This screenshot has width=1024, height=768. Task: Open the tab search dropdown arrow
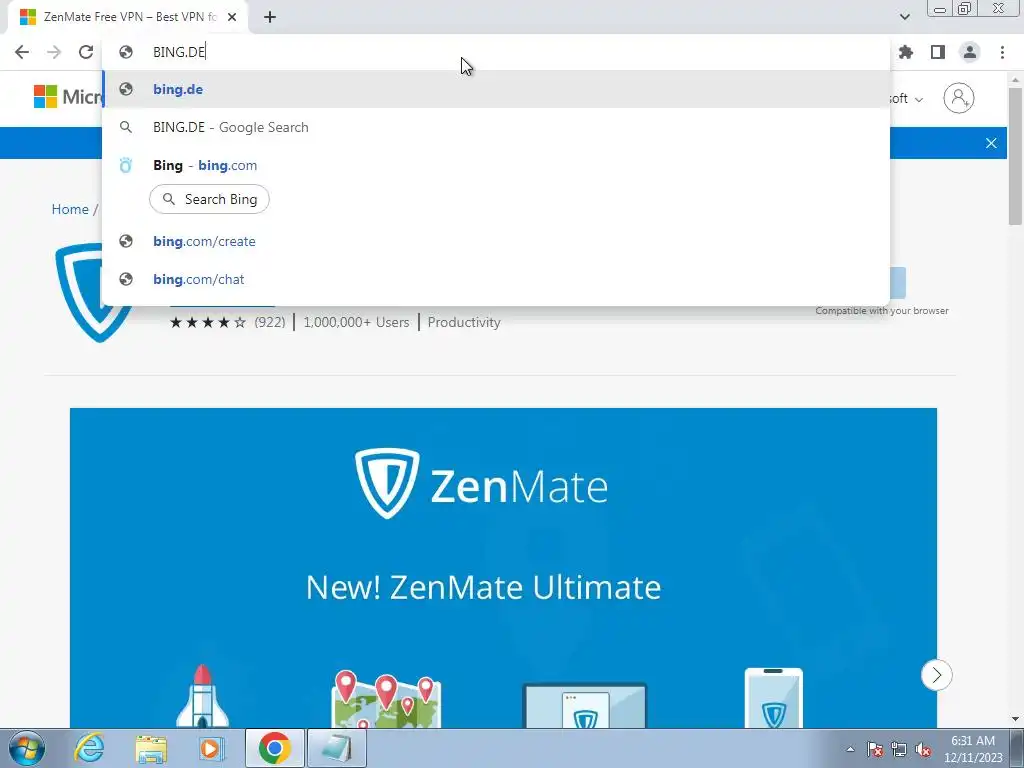click(x=904, y=17)
